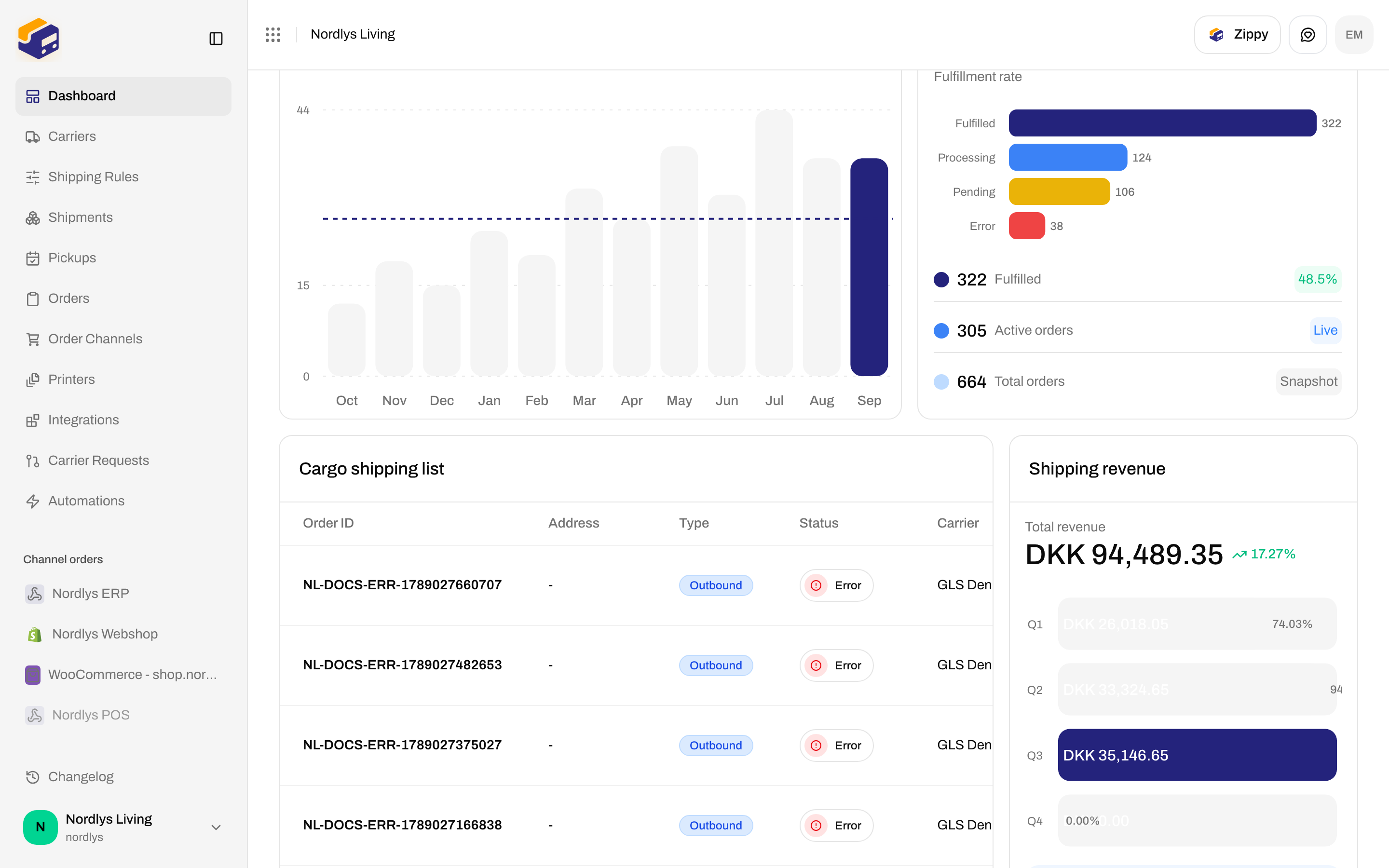Open the EM user avatar

pos(1354,34)
